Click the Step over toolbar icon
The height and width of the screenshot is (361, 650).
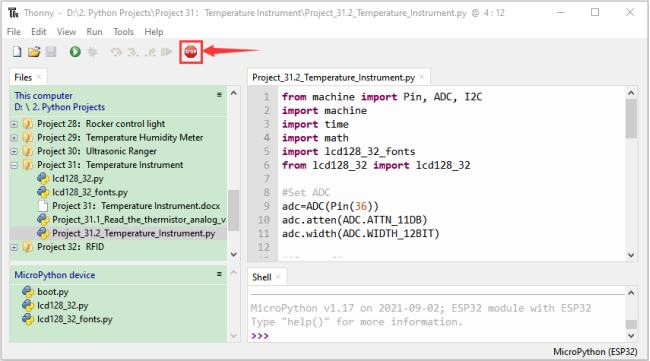(116, 52)
